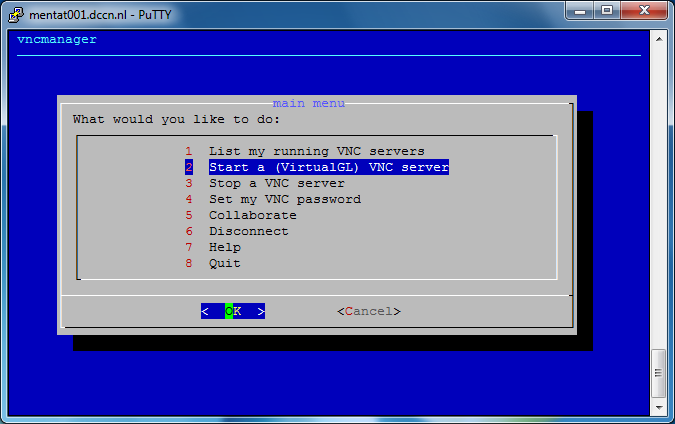
Task: Click the scrollbar down arrow
Action: pos(658,409)
